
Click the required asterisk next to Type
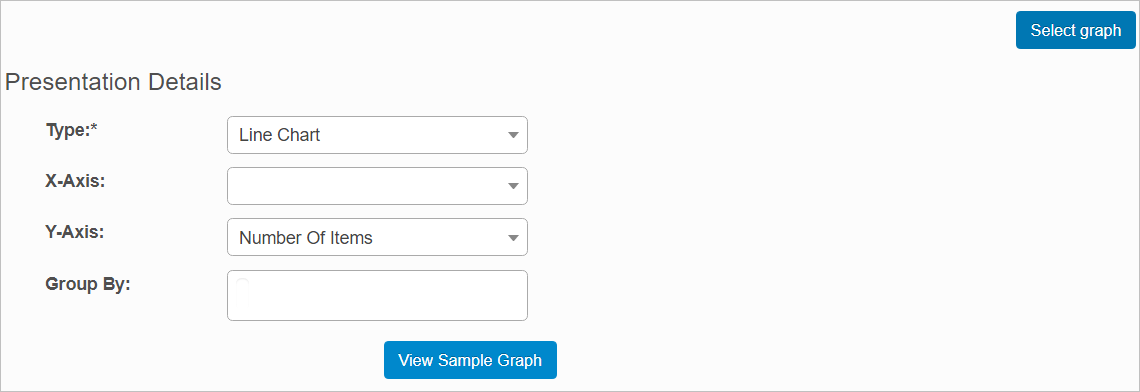(x=94, y=129)
